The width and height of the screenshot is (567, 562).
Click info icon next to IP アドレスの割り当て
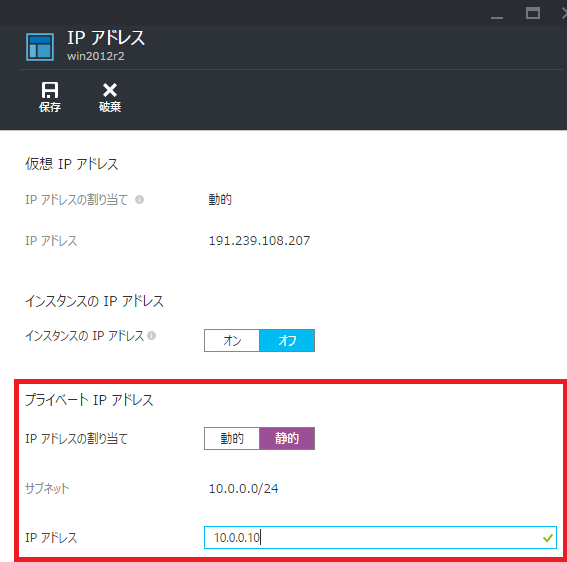(x=140, y=199)
